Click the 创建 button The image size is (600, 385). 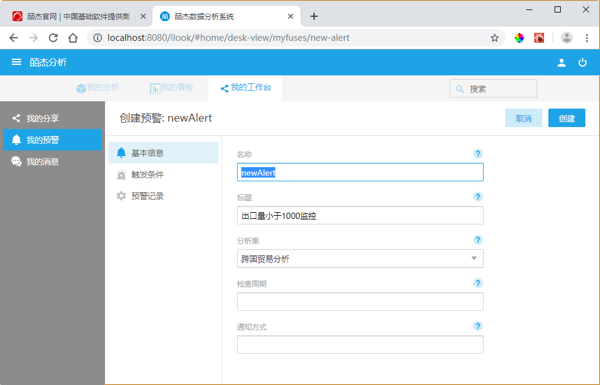[567, 118]
